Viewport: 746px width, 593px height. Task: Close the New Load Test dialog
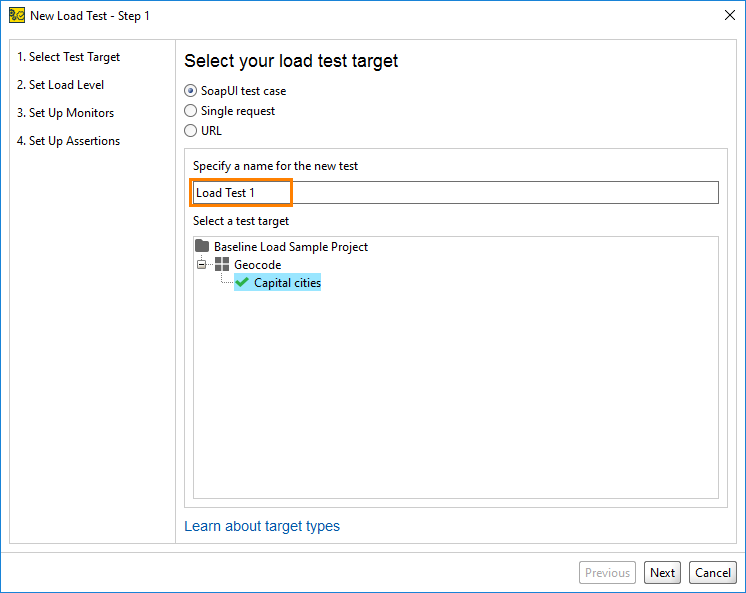730,15
